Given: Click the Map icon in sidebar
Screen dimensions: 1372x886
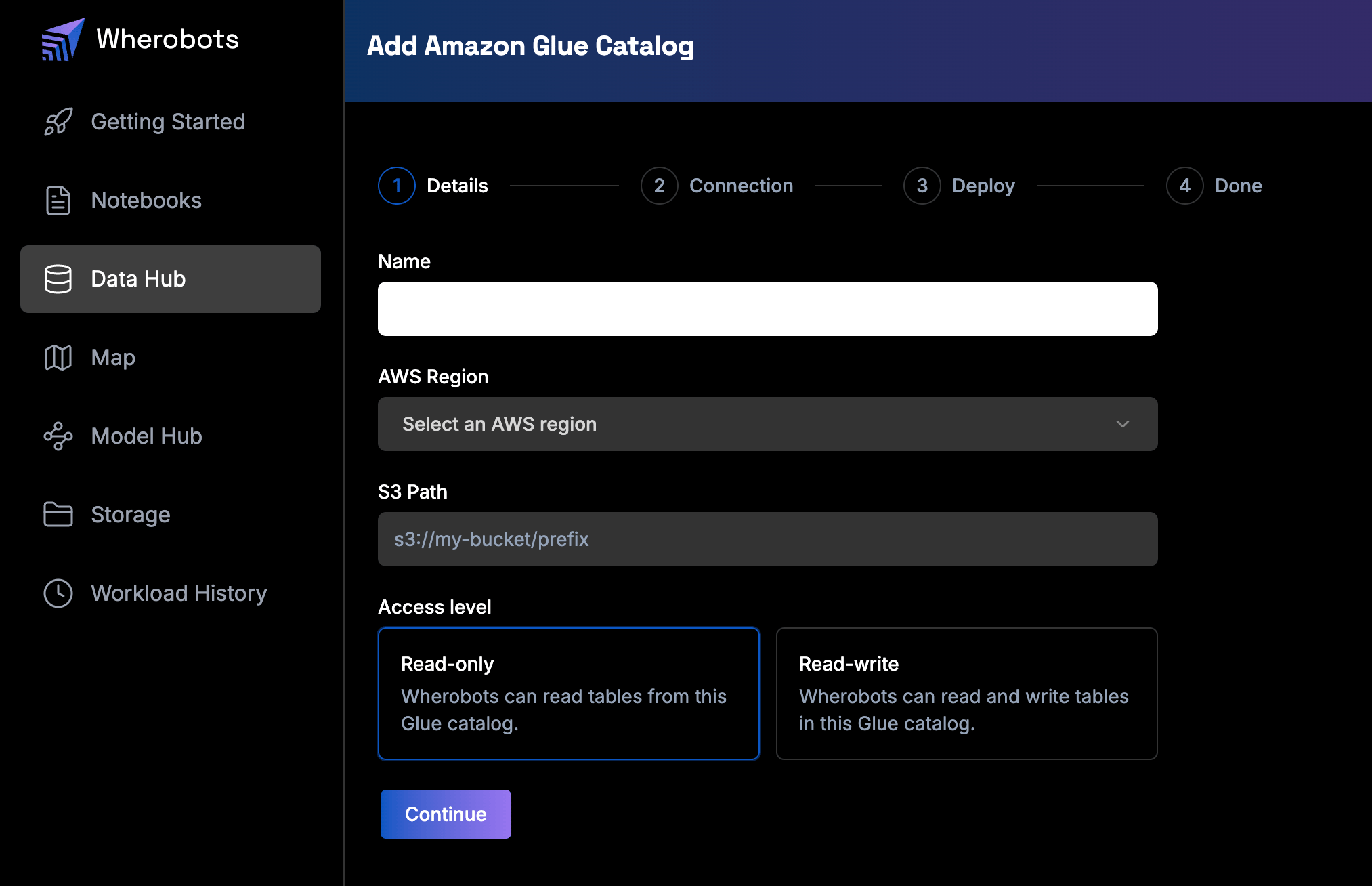Looking at the screenshot, I should pos(58,358).
